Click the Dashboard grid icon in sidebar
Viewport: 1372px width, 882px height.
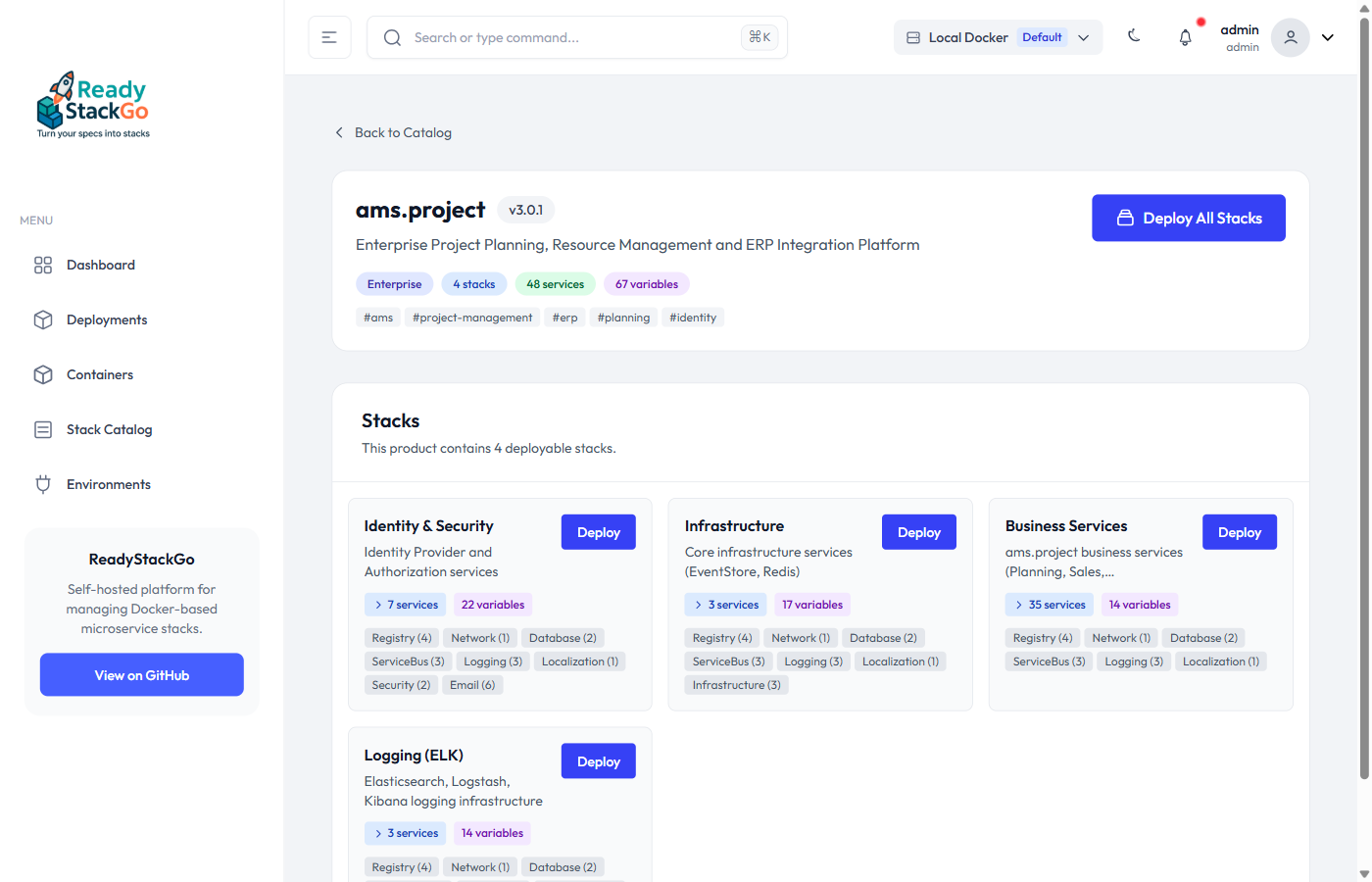43,266
